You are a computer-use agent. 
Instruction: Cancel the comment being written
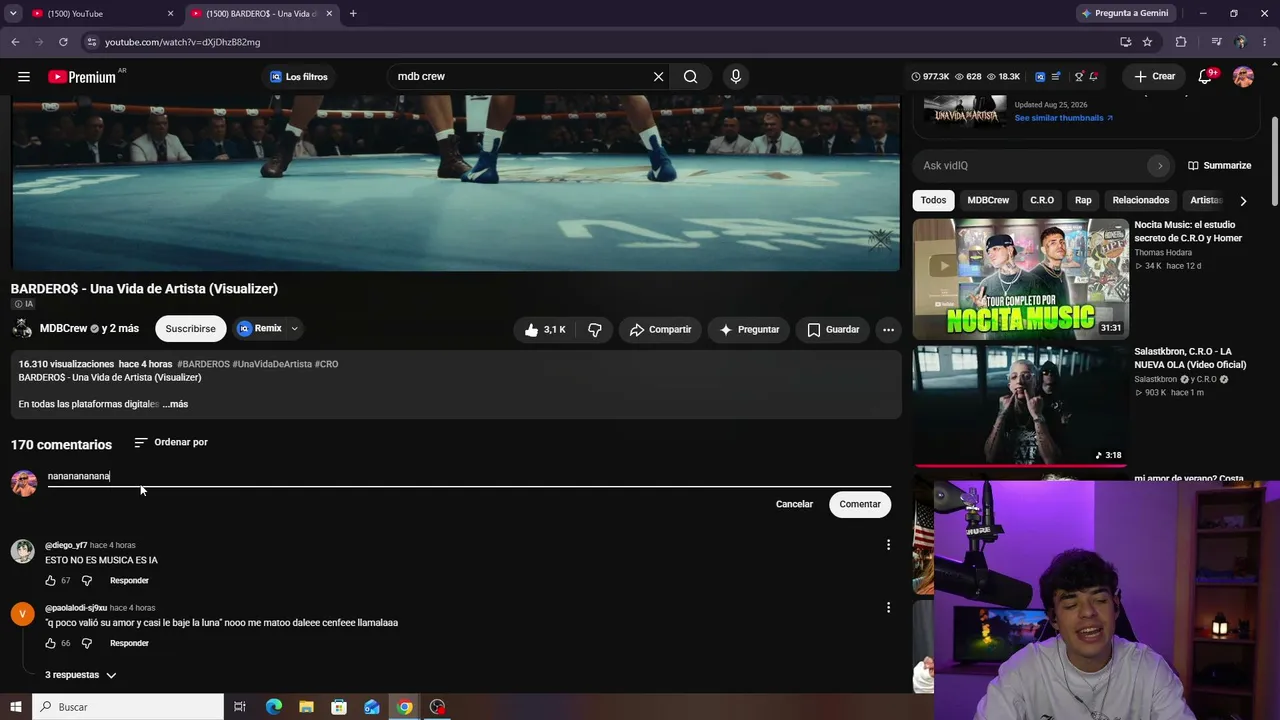pyautogui.click(x=794, y=504)
